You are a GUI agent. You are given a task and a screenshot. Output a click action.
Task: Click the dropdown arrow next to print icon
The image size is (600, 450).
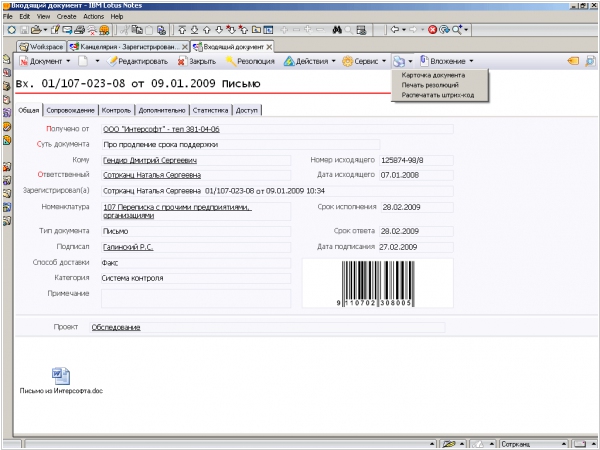(410, 61)
